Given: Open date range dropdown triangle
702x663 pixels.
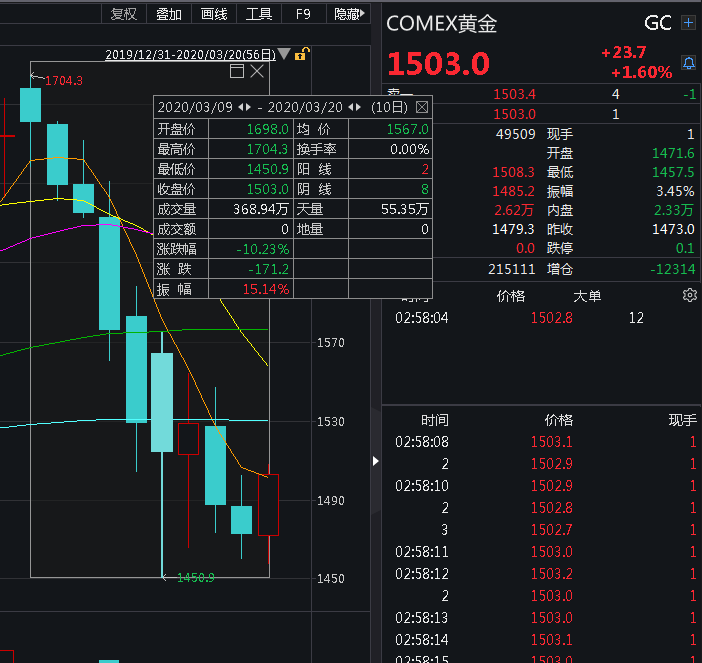Looking at the screenshot, I should click(x=284, y=54).
